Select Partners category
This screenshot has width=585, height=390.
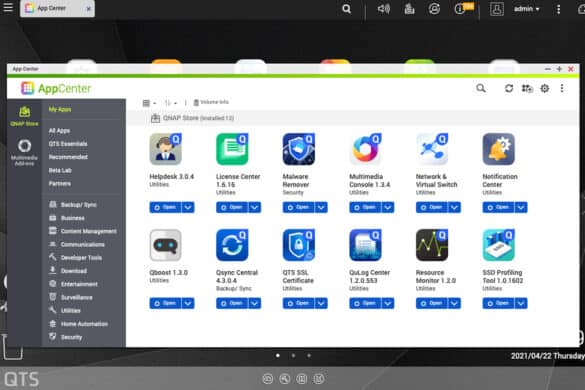[x=60, y=184]
